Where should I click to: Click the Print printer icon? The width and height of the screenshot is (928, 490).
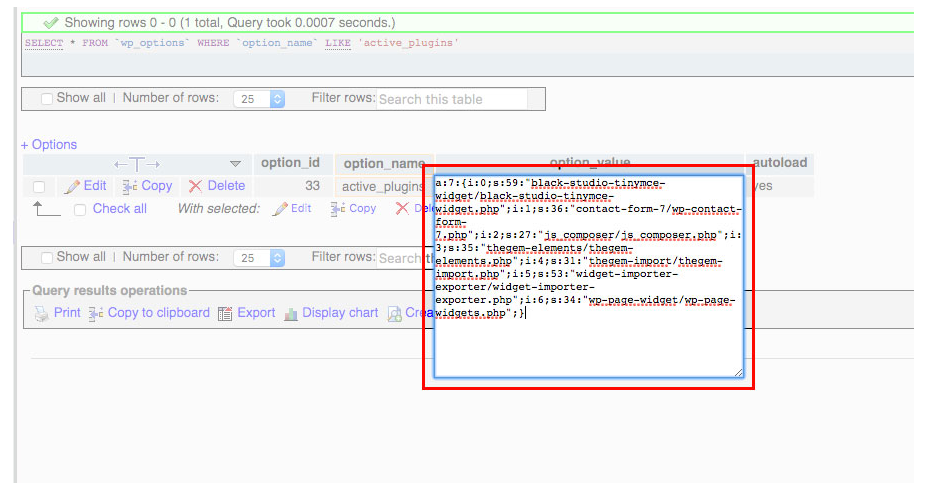pyautogui.click(x=41, y=313)
